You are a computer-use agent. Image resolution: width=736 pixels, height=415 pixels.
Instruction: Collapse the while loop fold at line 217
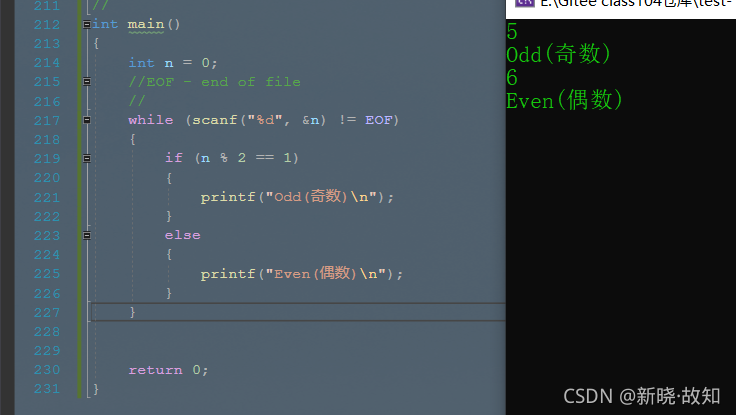(x=87, y=120)
